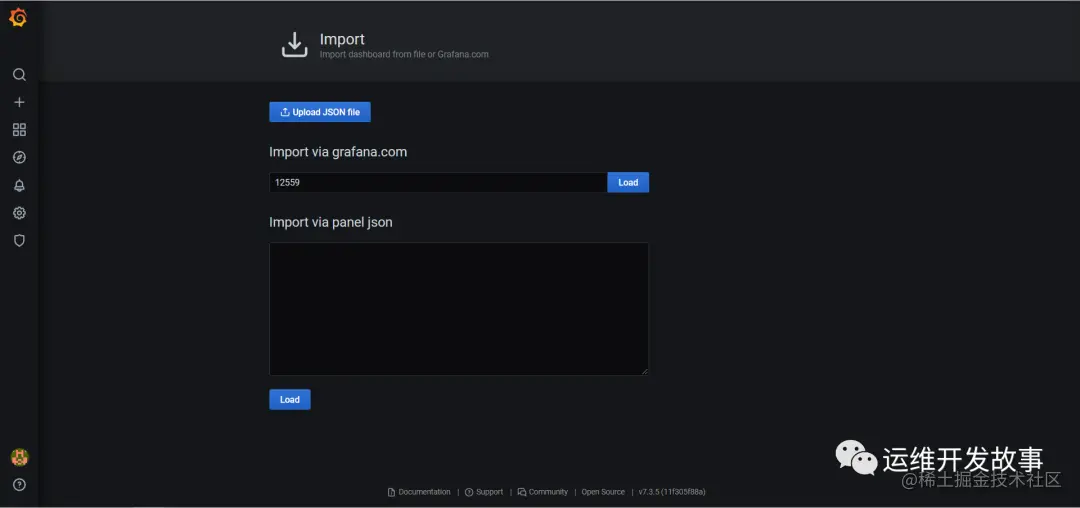This screenshot has width=1080, height=508.
Task: Click Load below the panel json textarea
Action: click(290, 400)
